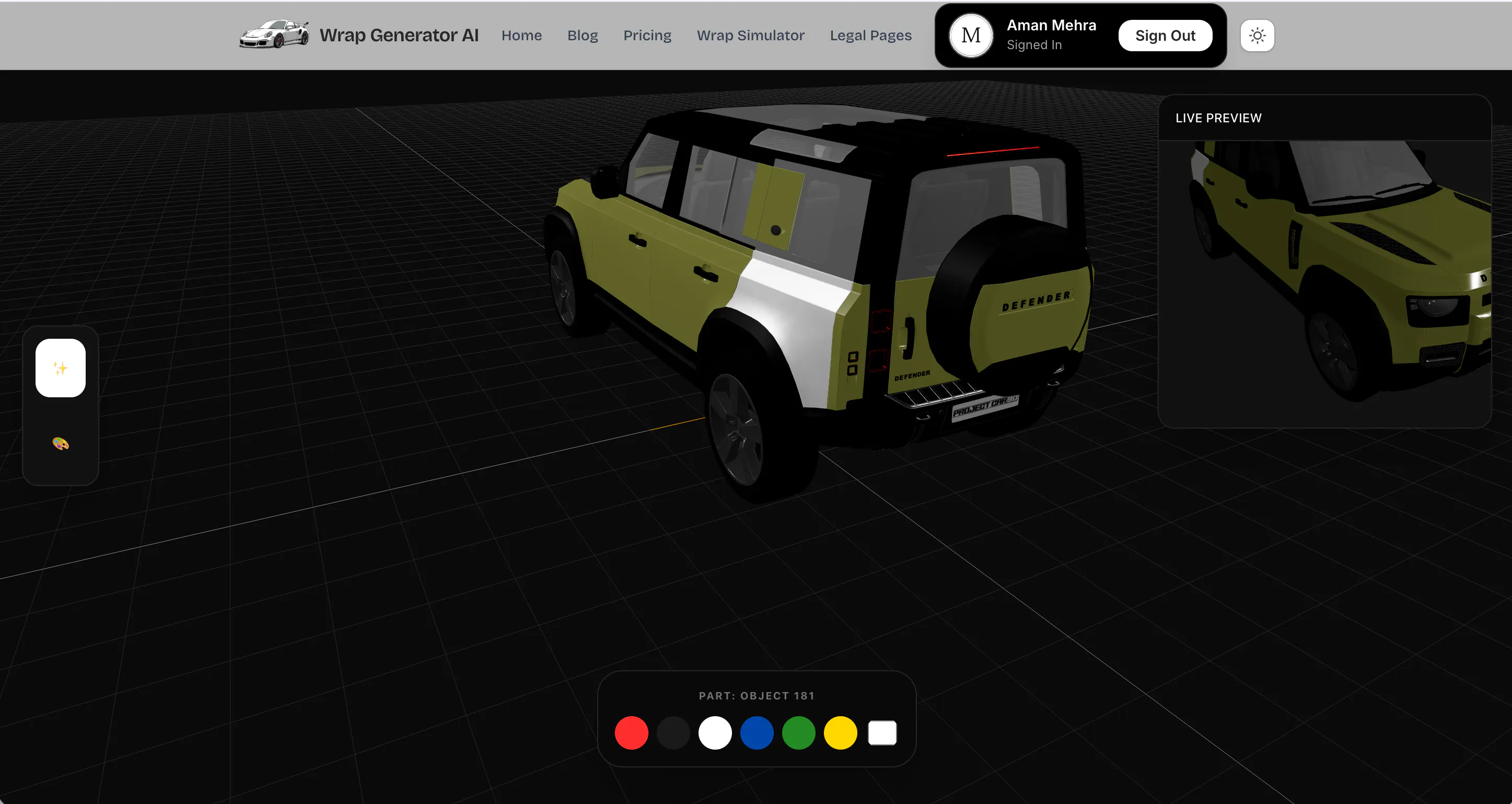Click the sports car logo icon
Viewport: 1512px width, 804px height.
(274, 35)
